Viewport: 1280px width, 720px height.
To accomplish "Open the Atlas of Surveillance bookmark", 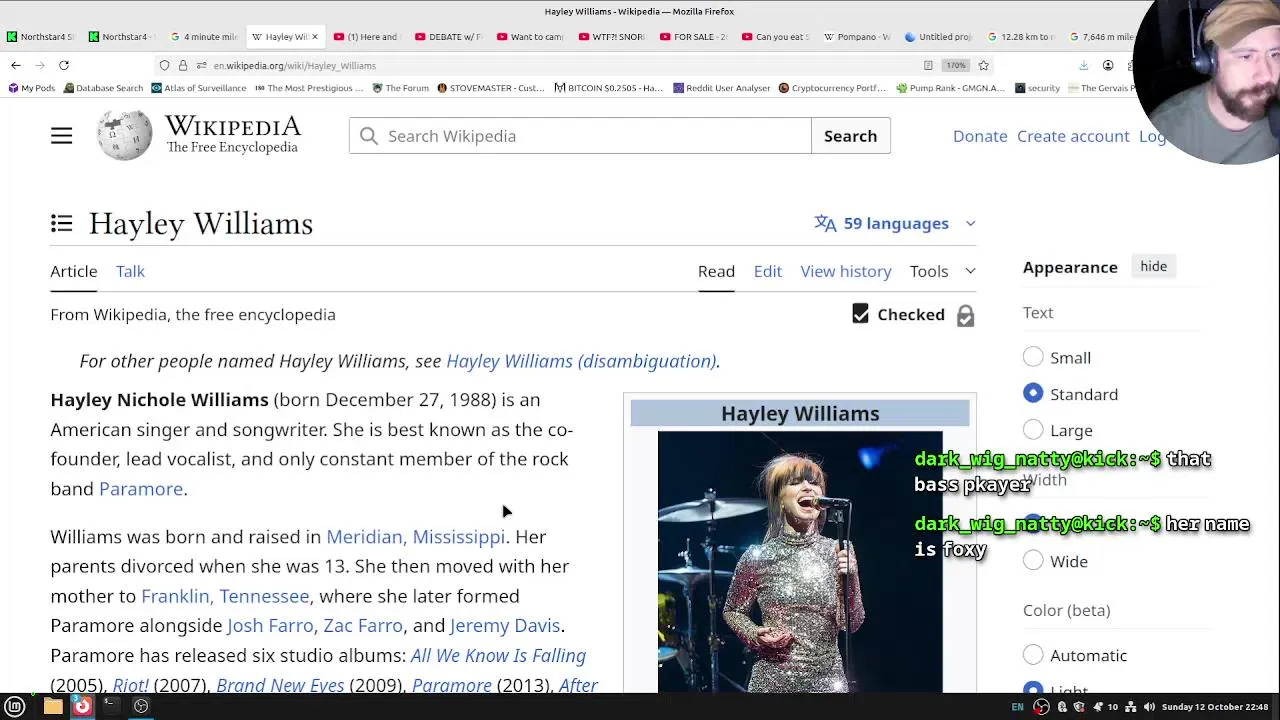I will pos(198,88).
